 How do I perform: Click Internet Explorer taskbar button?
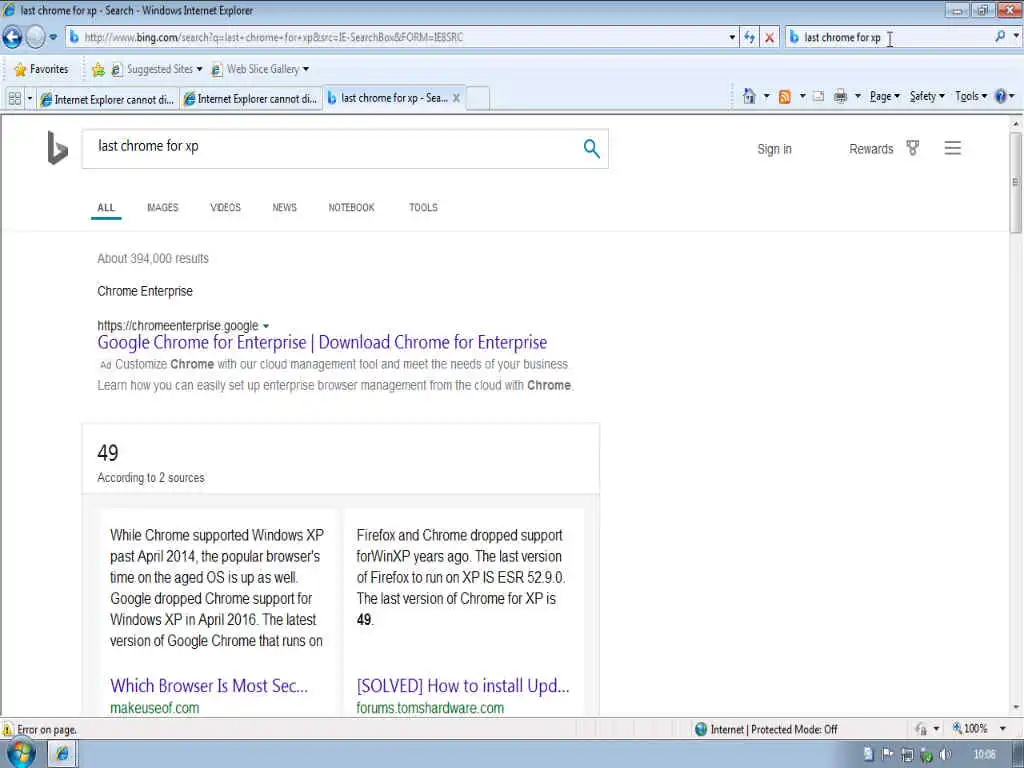63,754
